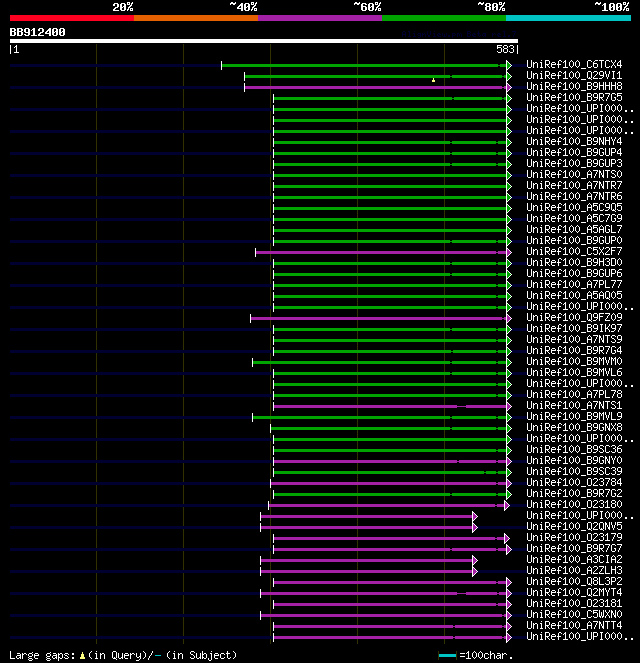Click label UniRef100_B9R7G2
640x663 pixels.
574,493
